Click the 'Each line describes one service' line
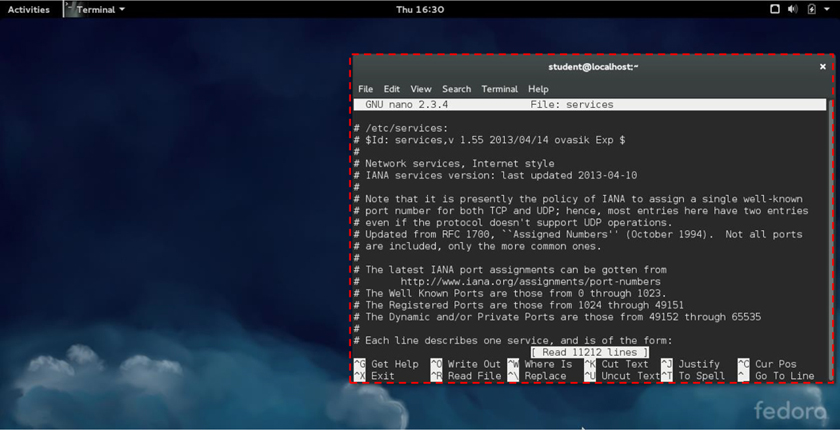This screenshot has width=840, height=430. (x=513, y=341)
